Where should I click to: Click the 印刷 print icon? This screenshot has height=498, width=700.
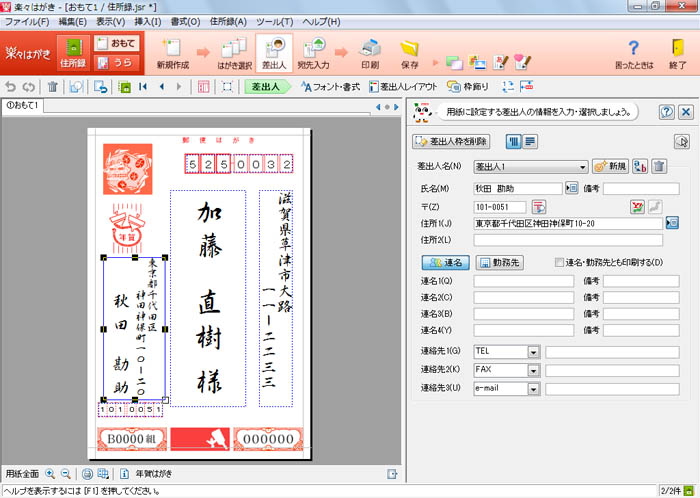point(369,53)
